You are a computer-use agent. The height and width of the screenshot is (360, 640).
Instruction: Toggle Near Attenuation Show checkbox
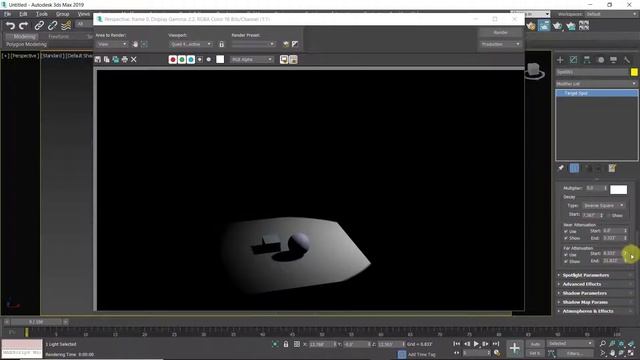tap(566, 238)
